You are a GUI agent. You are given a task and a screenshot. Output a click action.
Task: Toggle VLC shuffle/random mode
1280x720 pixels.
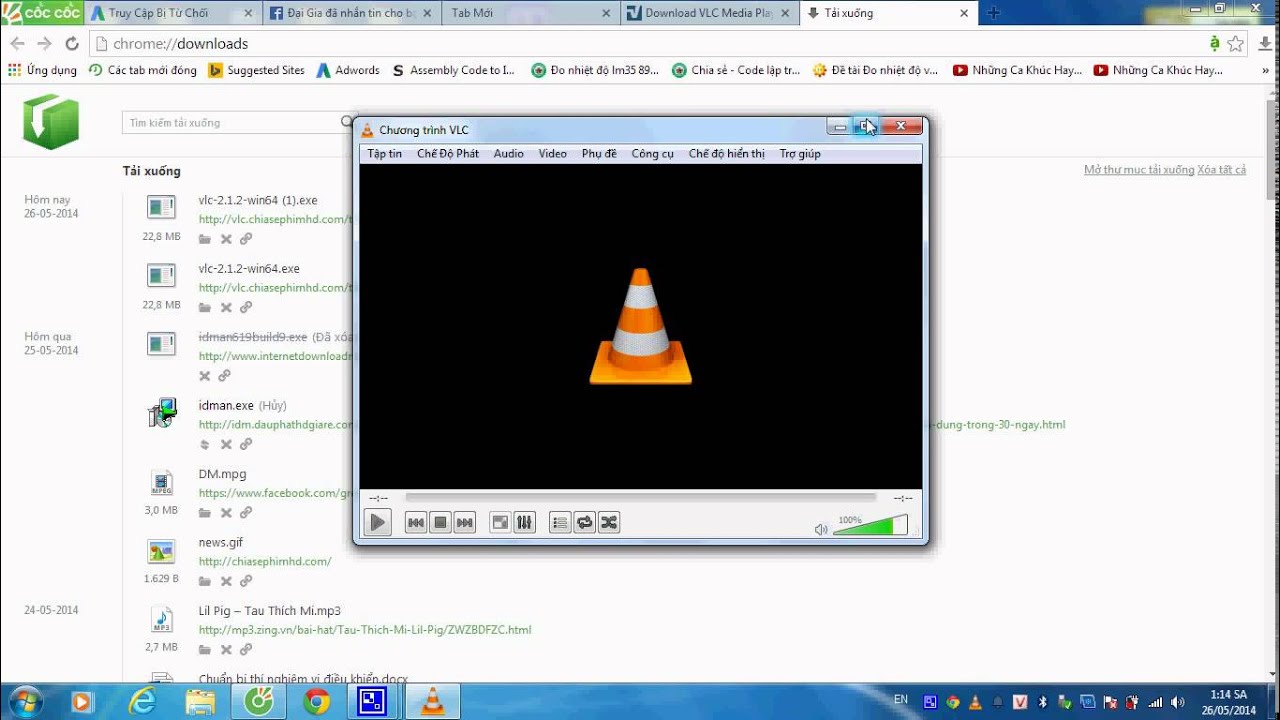coord(609,522)
